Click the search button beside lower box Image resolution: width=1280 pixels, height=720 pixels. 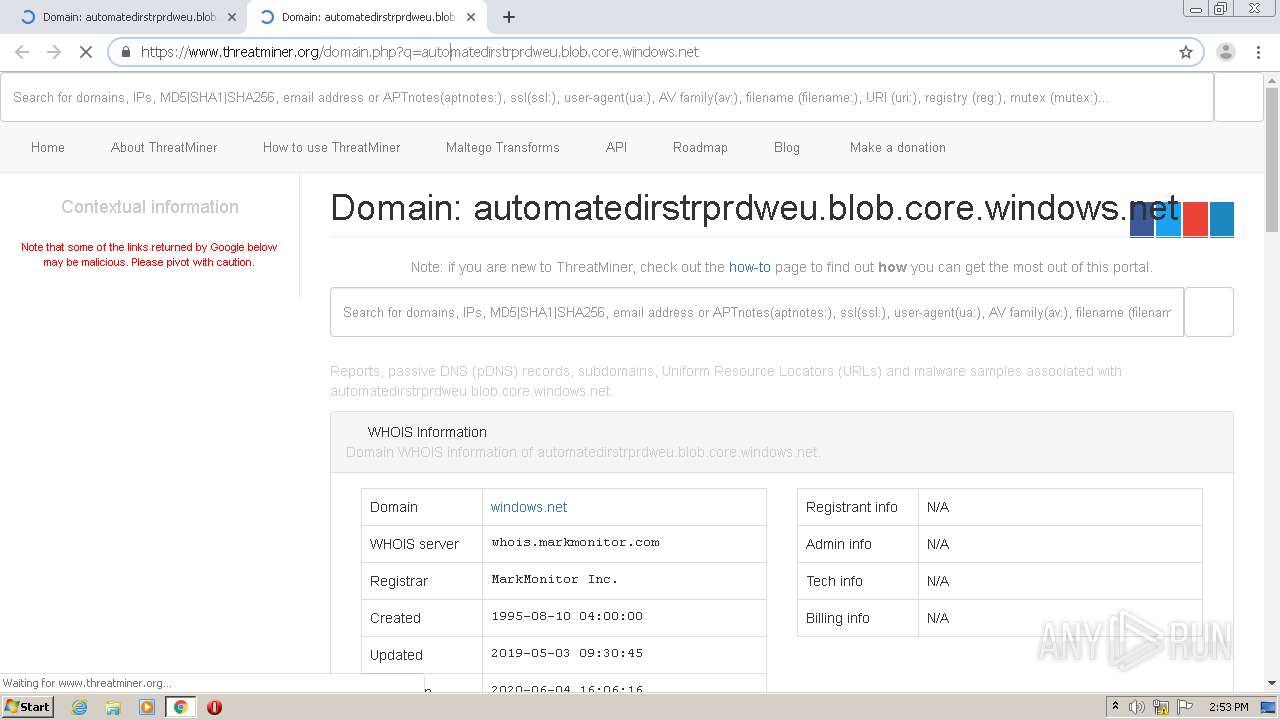pos(1209,312)
